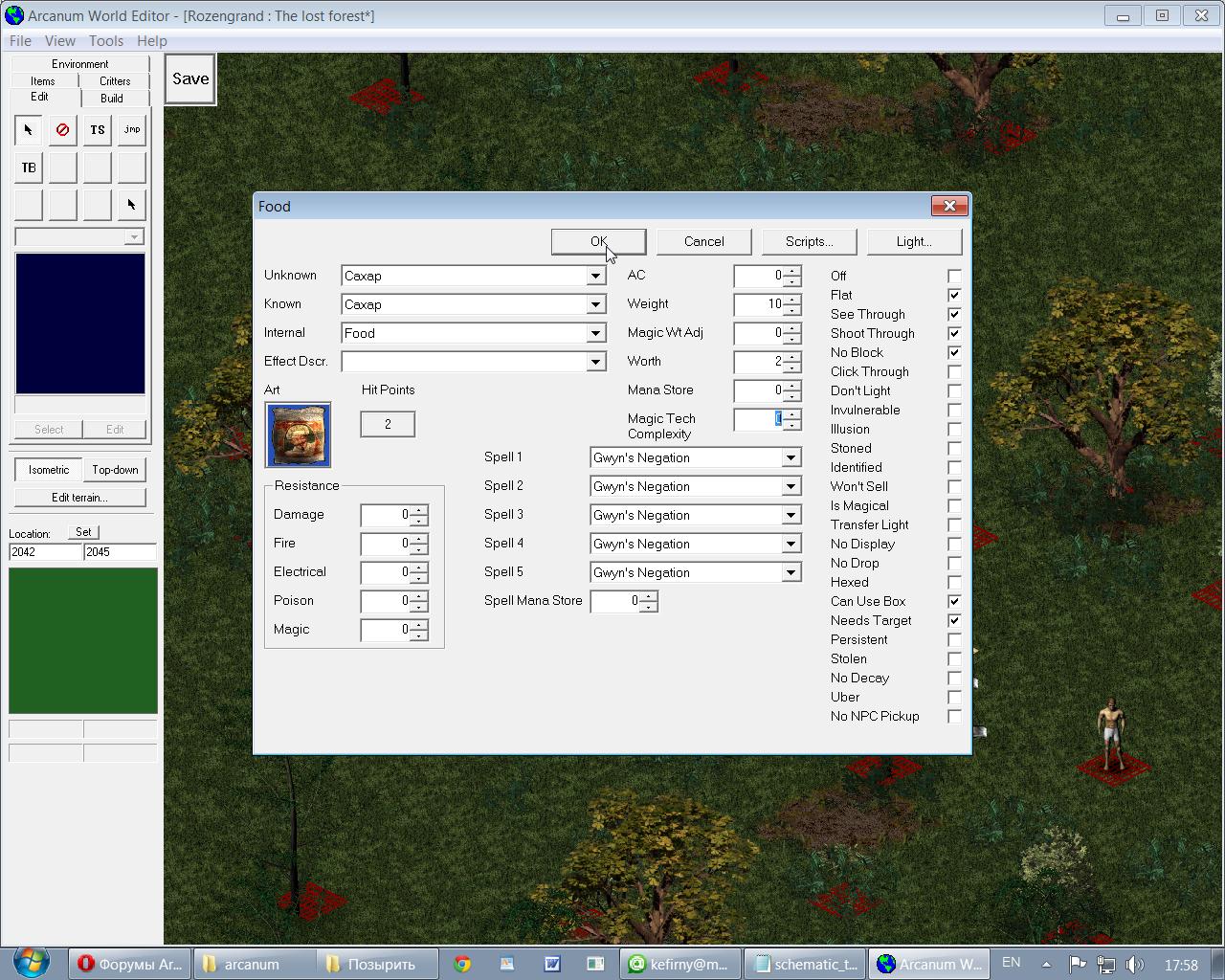
Task: Select the TB tool icon
Action: pos(28,167)
